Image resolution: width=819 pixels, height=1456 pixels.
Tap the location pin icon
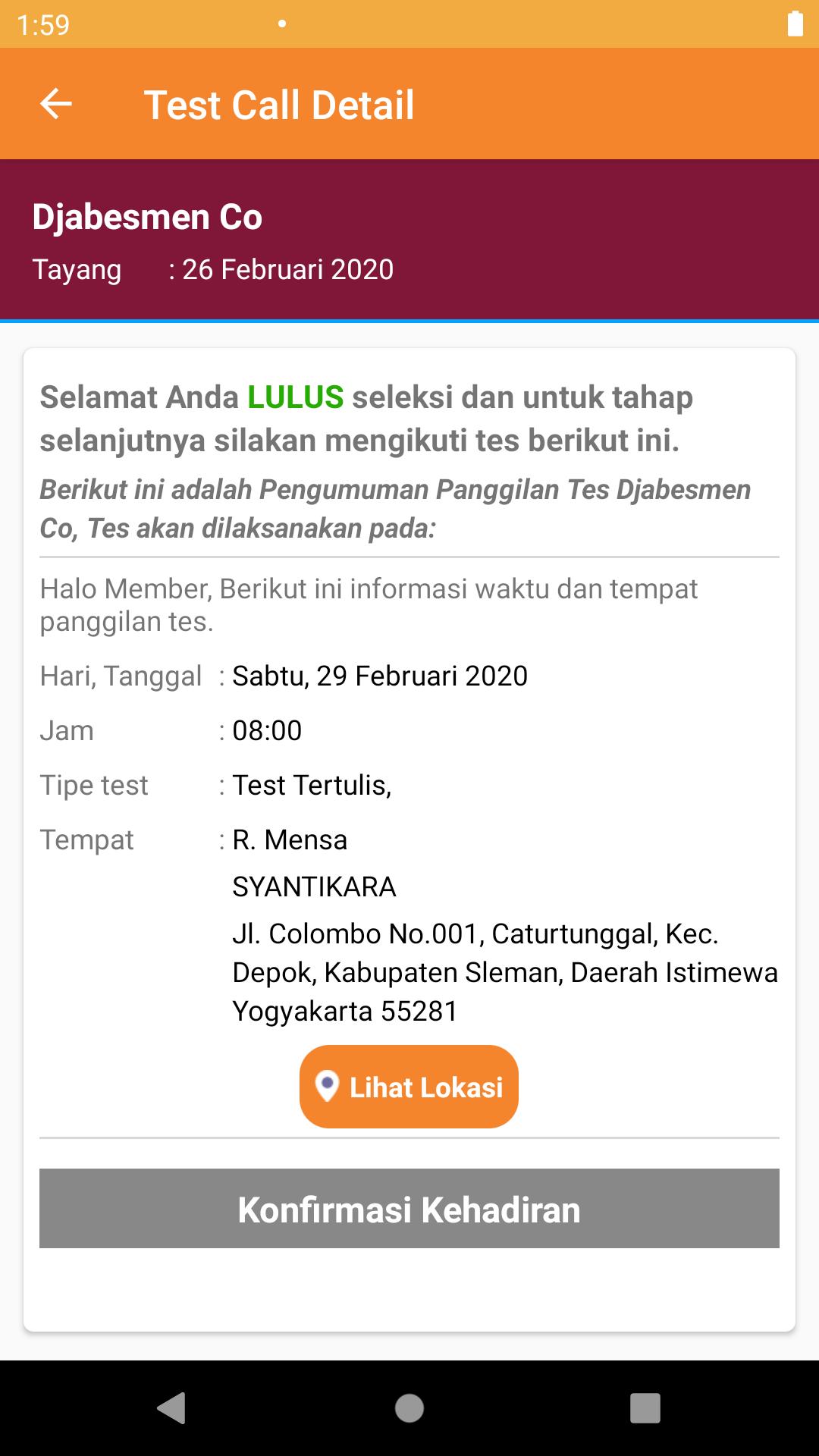click(x=326, y=1087)
